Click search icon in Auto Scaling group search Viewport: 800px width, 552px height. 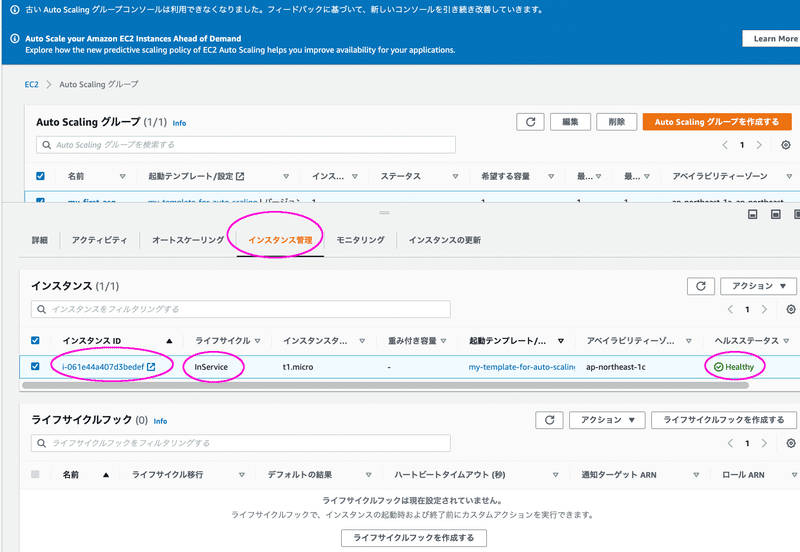point(46,145)
